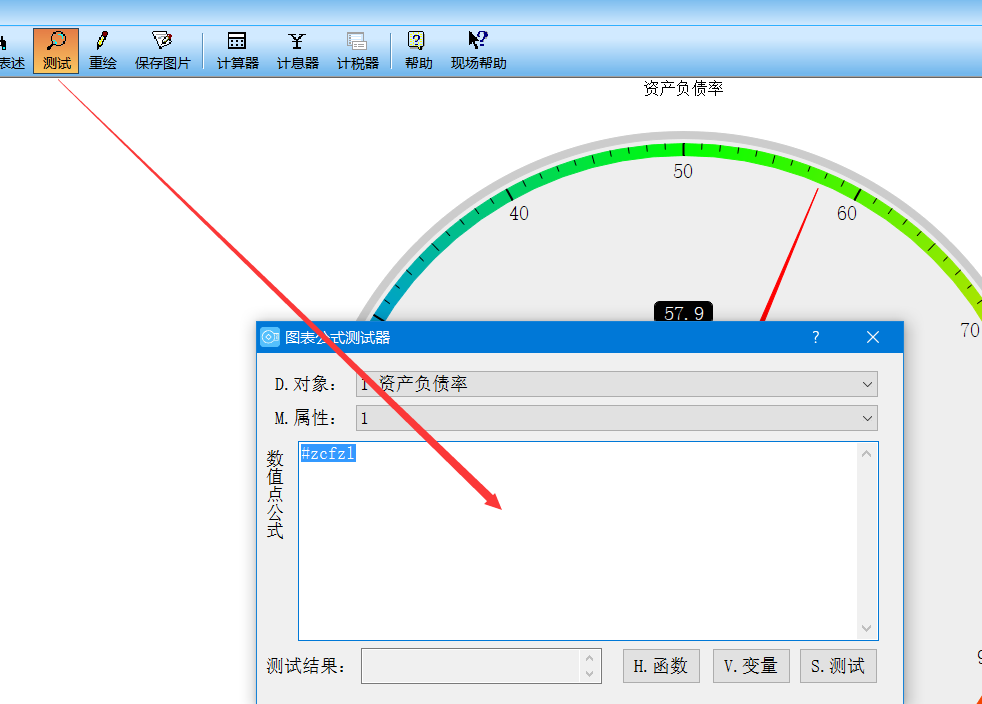Open the 计算器 calculator tool
Viewport: 982px width, 704px height.
[x=237, y=50]
